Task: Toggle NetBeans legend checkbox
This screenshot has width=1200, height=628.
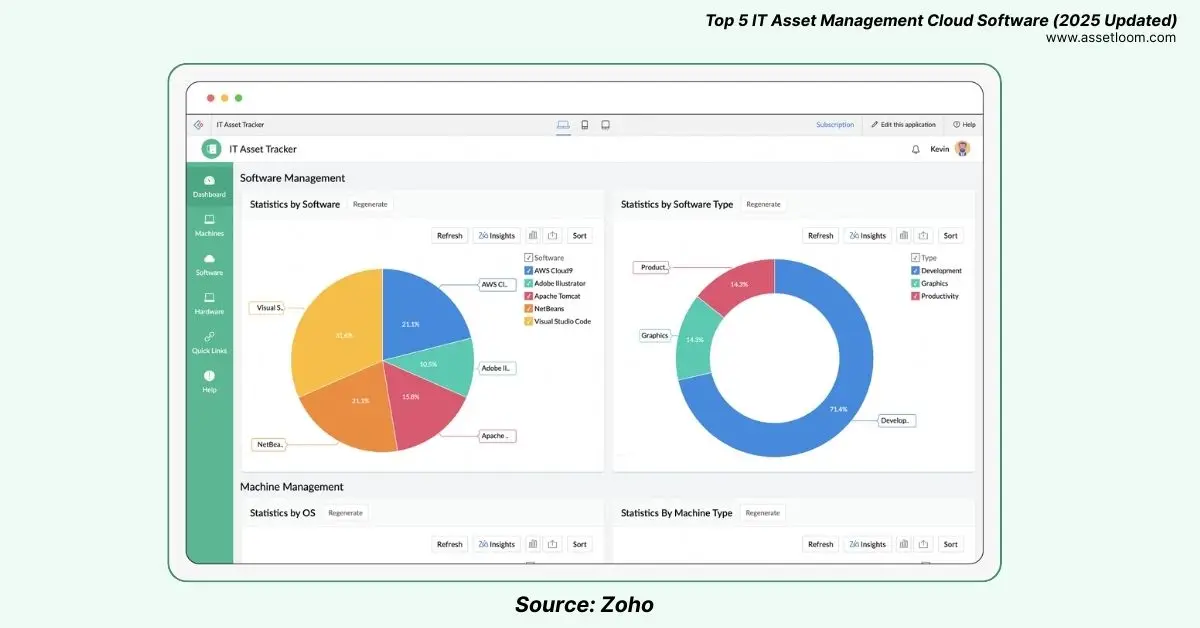Action: (529, 309)
